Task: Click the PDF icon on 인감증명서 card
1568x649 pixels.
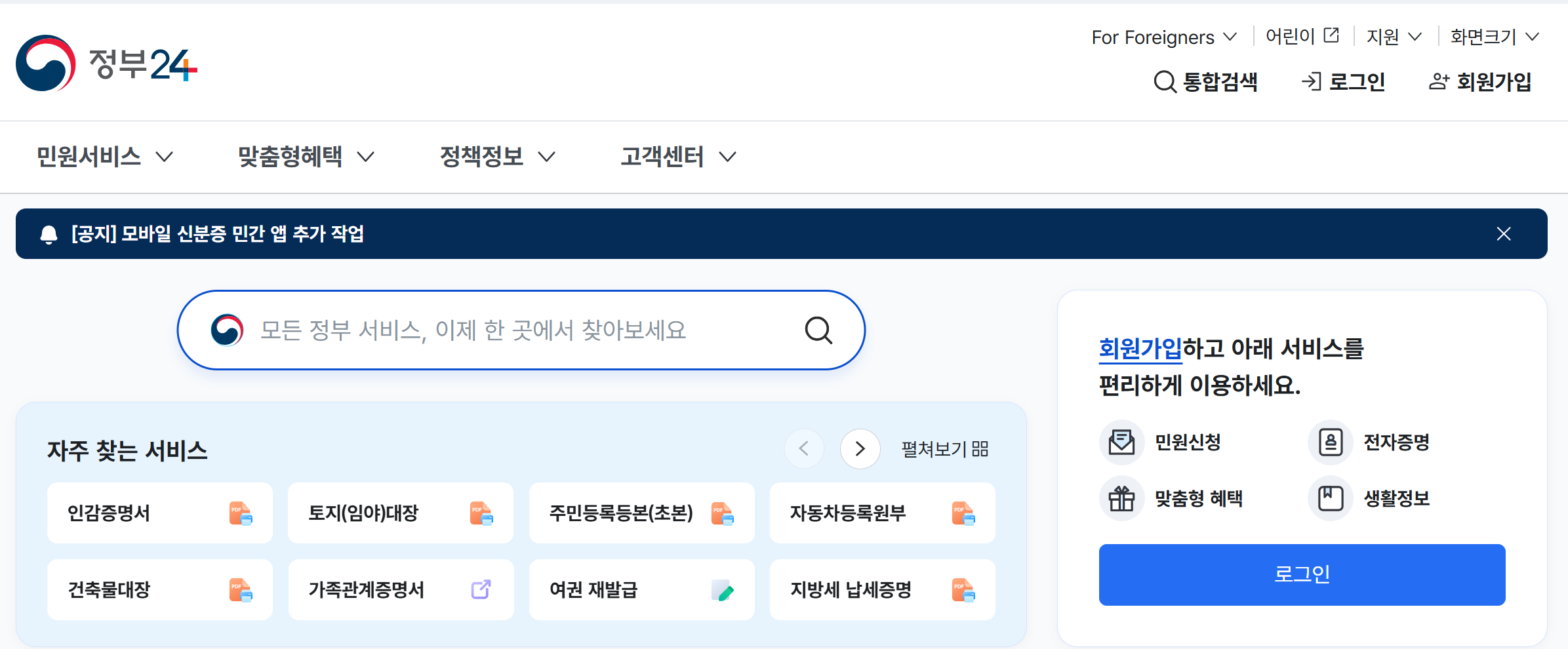Action: [x=239, y=513]
